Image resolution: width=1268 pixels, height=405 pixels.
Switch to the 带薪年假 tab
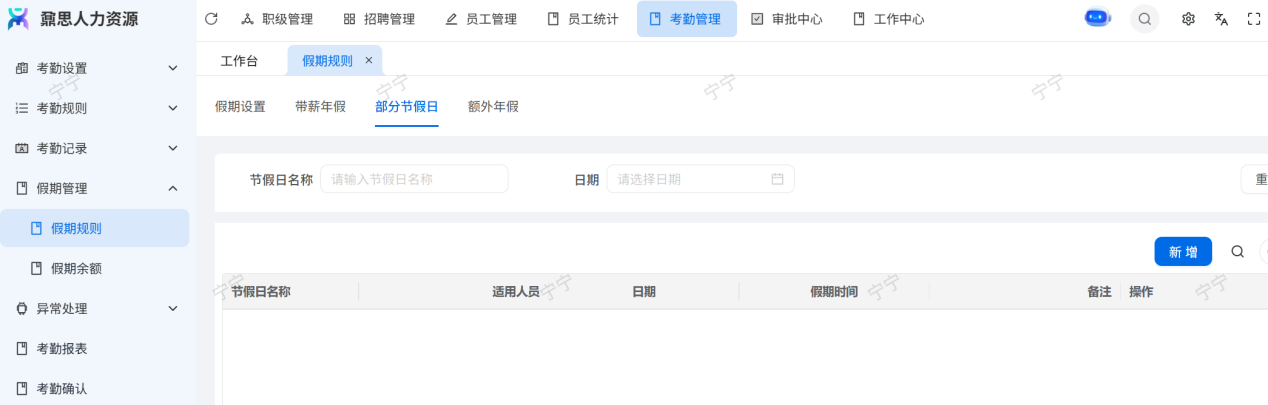click(x=320, y=107)
